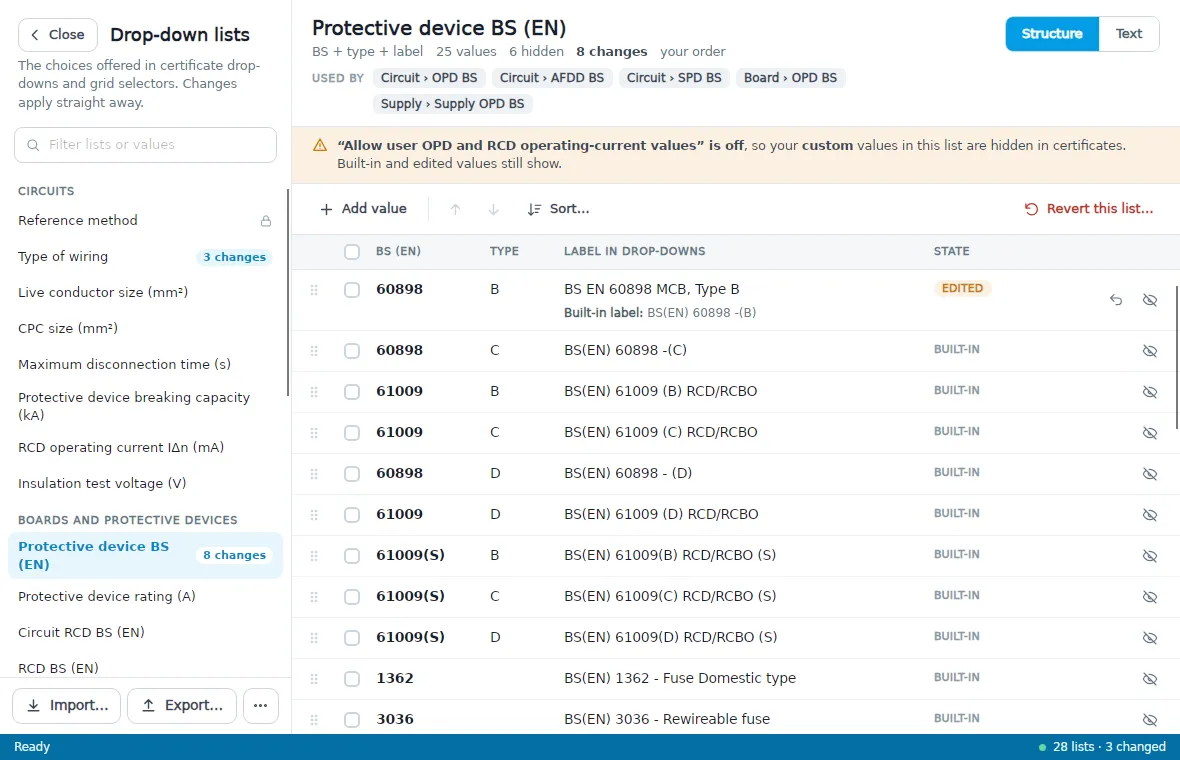Screen dimensions: 1180x760
Task: Tick checkbox for 60898 type D row
Action: pyautogui.click(x=351, y=474)
